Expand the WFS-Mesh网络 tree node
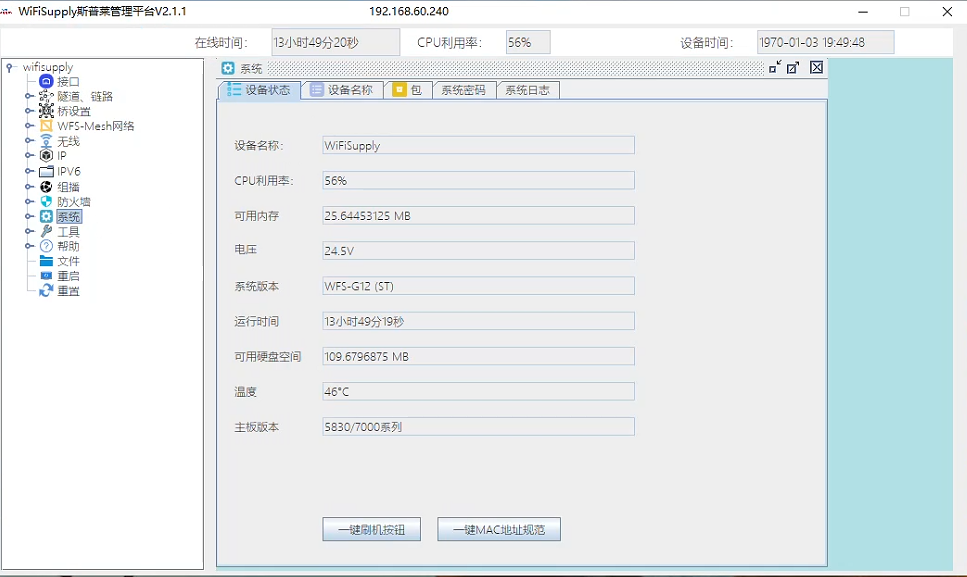Screen dimensions: 967x577 pyautogui.click(x=29, y=126)
